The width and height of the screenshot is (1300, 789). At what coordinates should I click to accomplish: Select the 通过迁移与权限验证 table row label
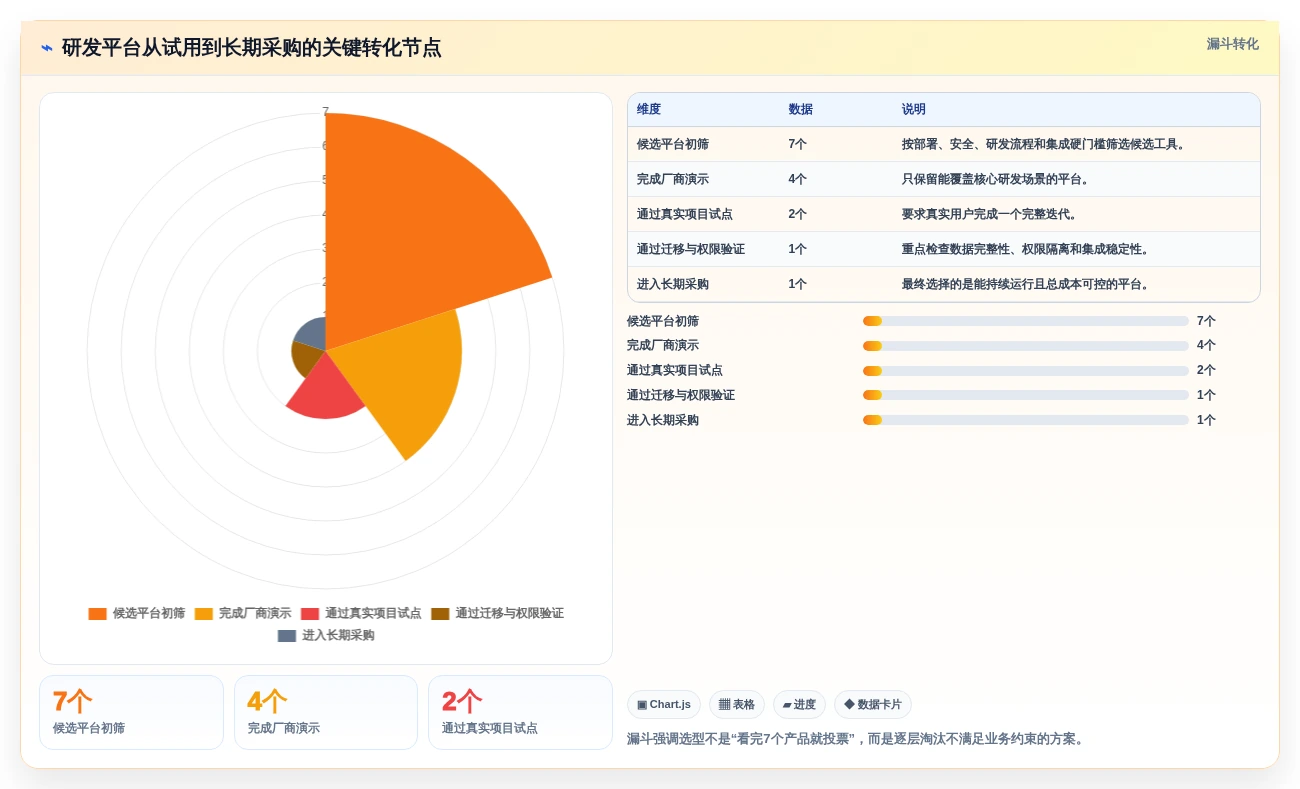pyautogui.click(x=691, y=250)
